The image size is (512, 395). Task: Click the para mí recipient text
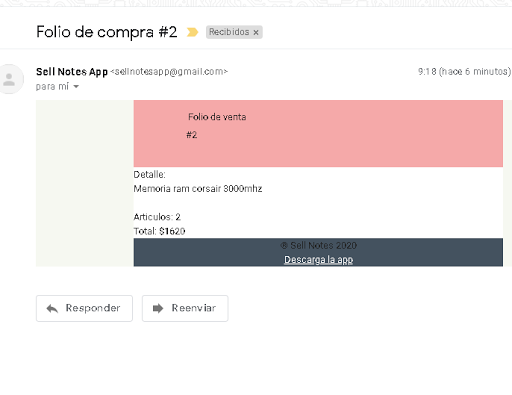tap(52, 87)
